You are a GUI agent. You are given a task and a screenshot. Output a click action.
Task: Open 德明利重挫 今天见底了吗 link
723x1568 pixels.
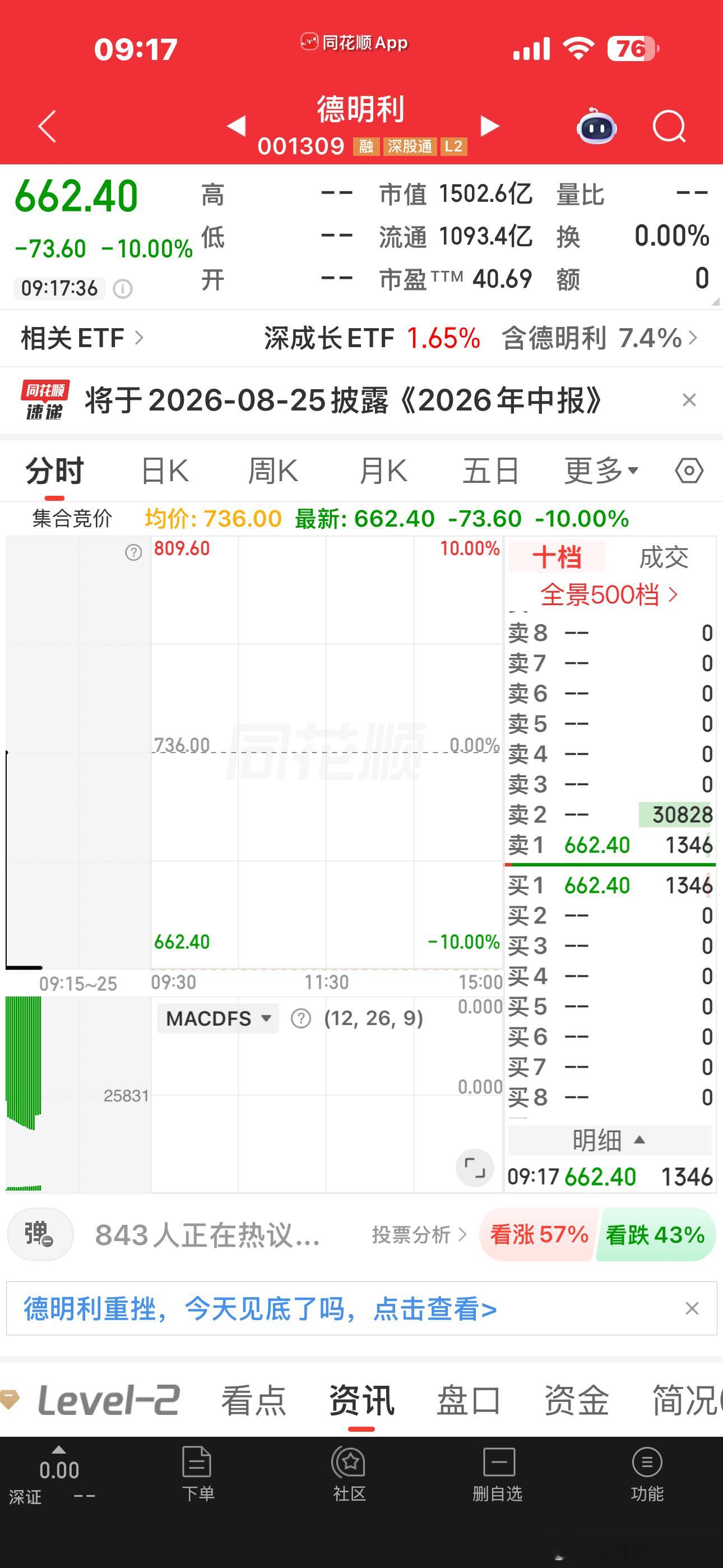tap(261, 1309)
